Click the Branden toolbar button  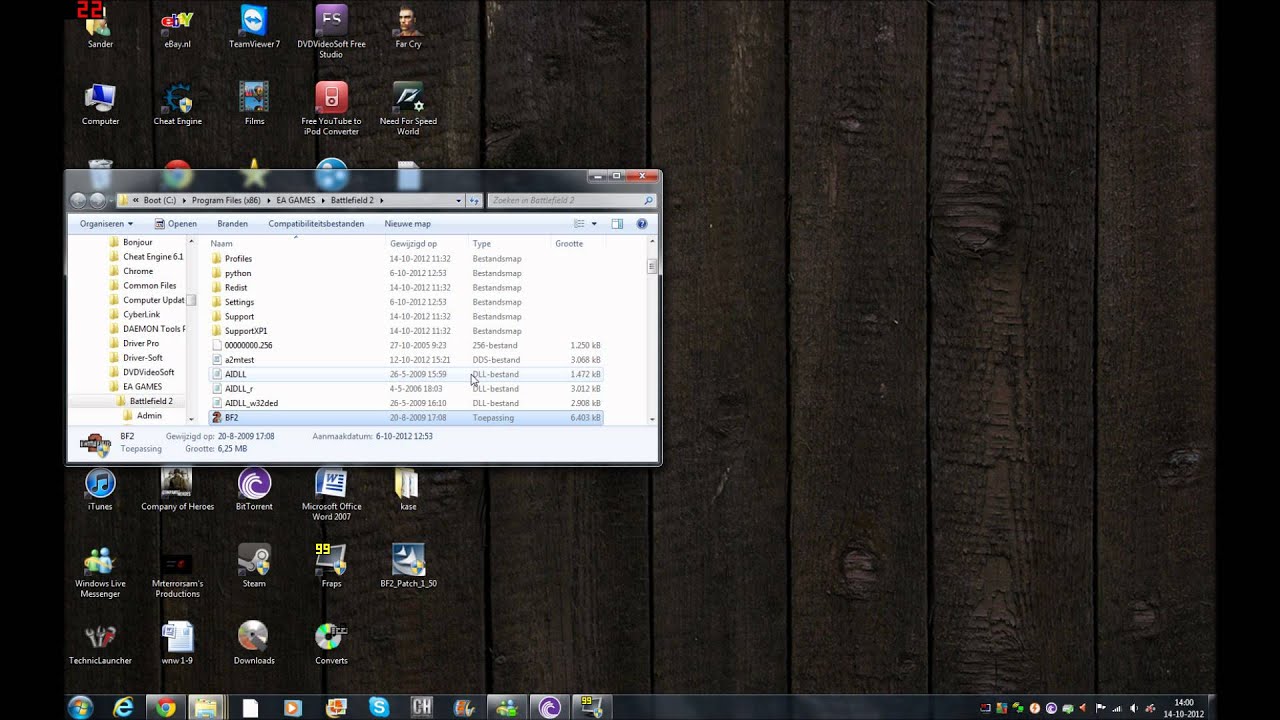[232, 224]
